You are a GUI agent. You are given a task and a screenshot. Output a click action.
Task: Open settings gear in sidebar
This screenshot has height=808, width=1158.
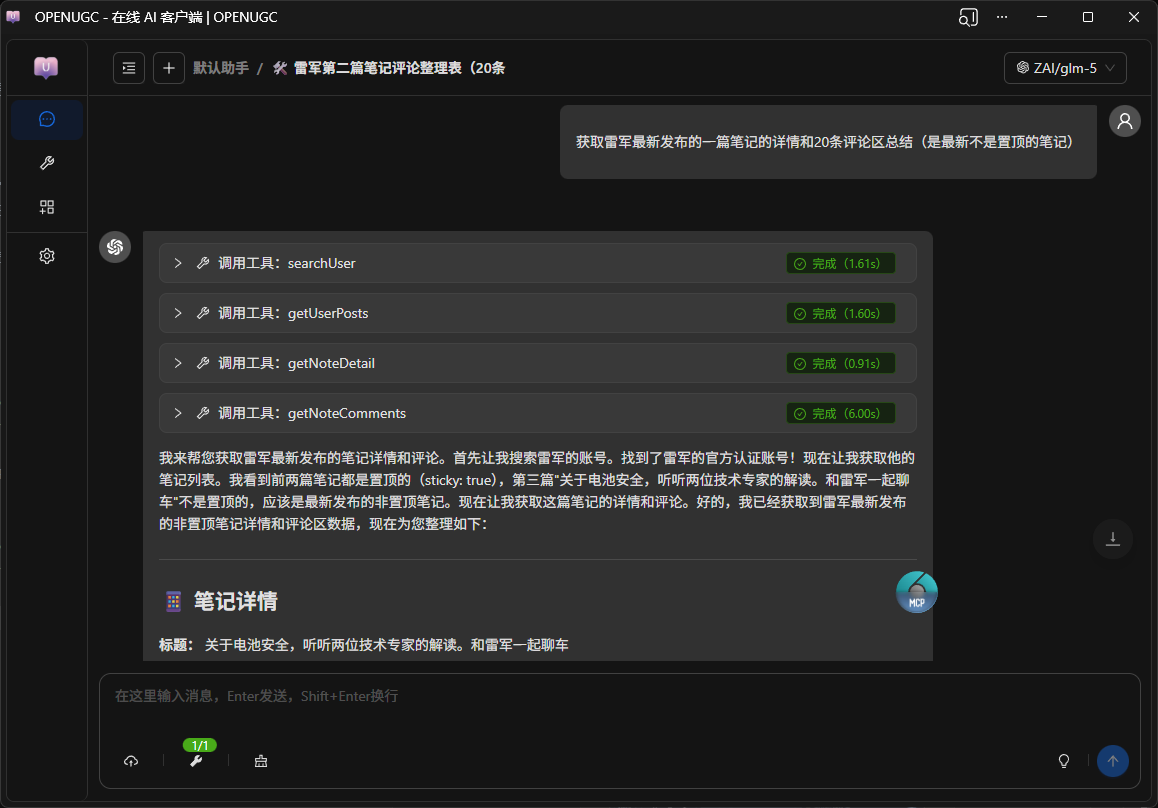click(47, 256)
